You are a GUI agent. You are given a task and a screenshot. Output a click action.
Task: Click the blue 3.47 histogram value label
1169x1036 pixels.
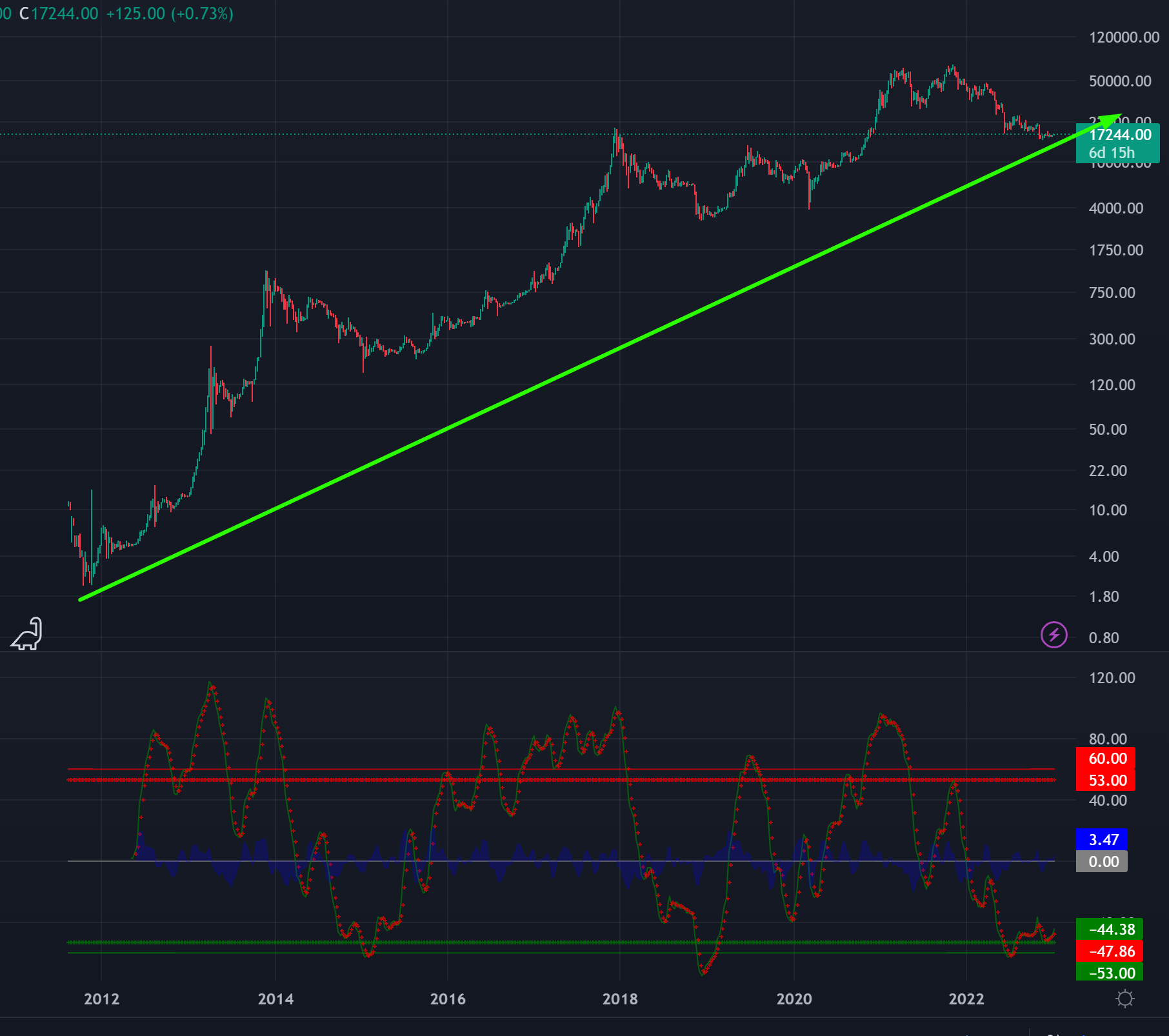[1103, 840]
